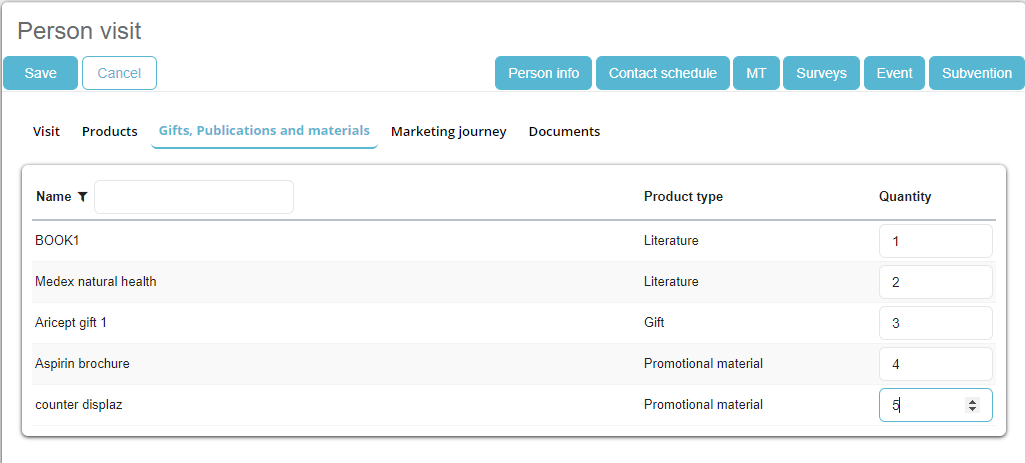Viewport: 1025px width, 463px height.
Task: Click the MT button
Action: 756,73
